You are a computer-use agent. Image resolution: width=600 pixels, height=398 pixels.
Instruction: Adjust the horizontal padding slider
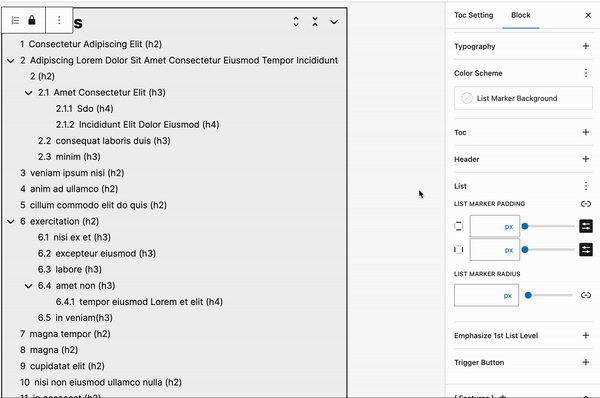point(548,250)
